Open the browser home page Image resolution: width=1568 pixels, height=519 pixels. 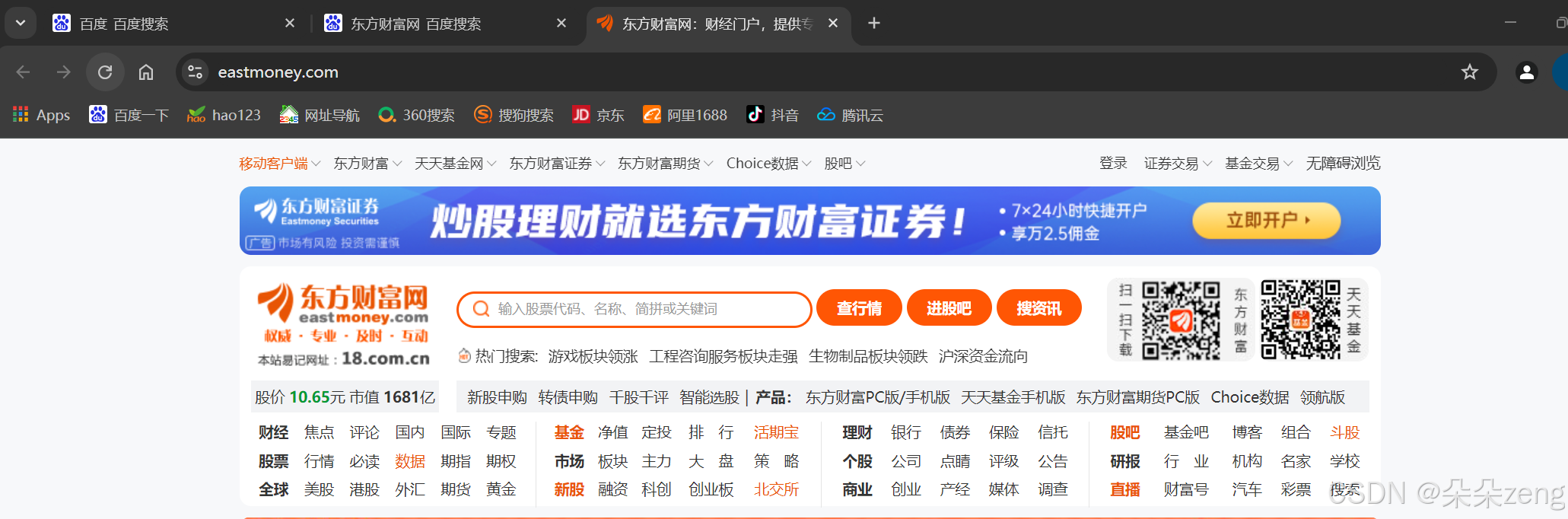coord(146,72)
